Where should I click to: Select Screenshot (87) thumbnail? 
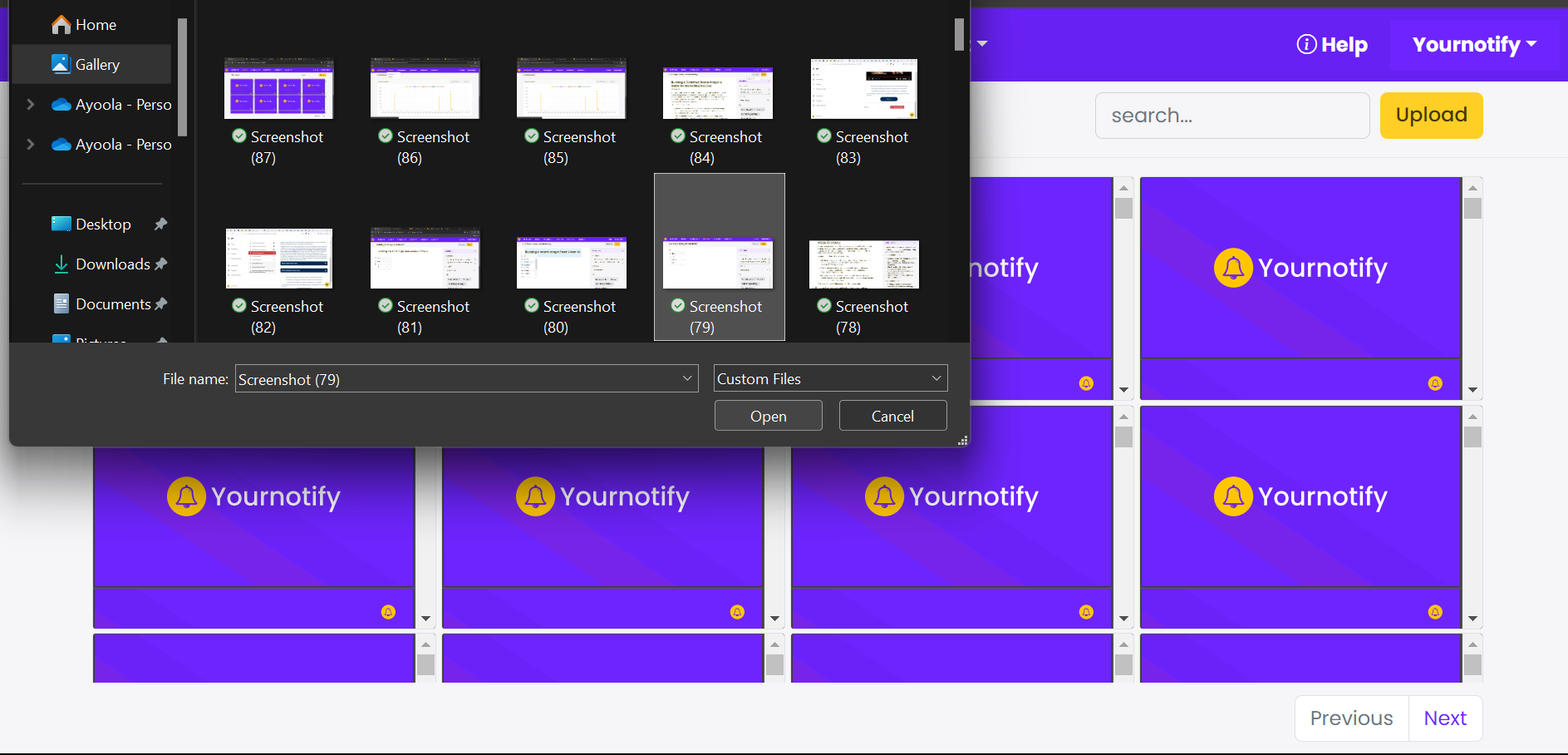(279, 88)
